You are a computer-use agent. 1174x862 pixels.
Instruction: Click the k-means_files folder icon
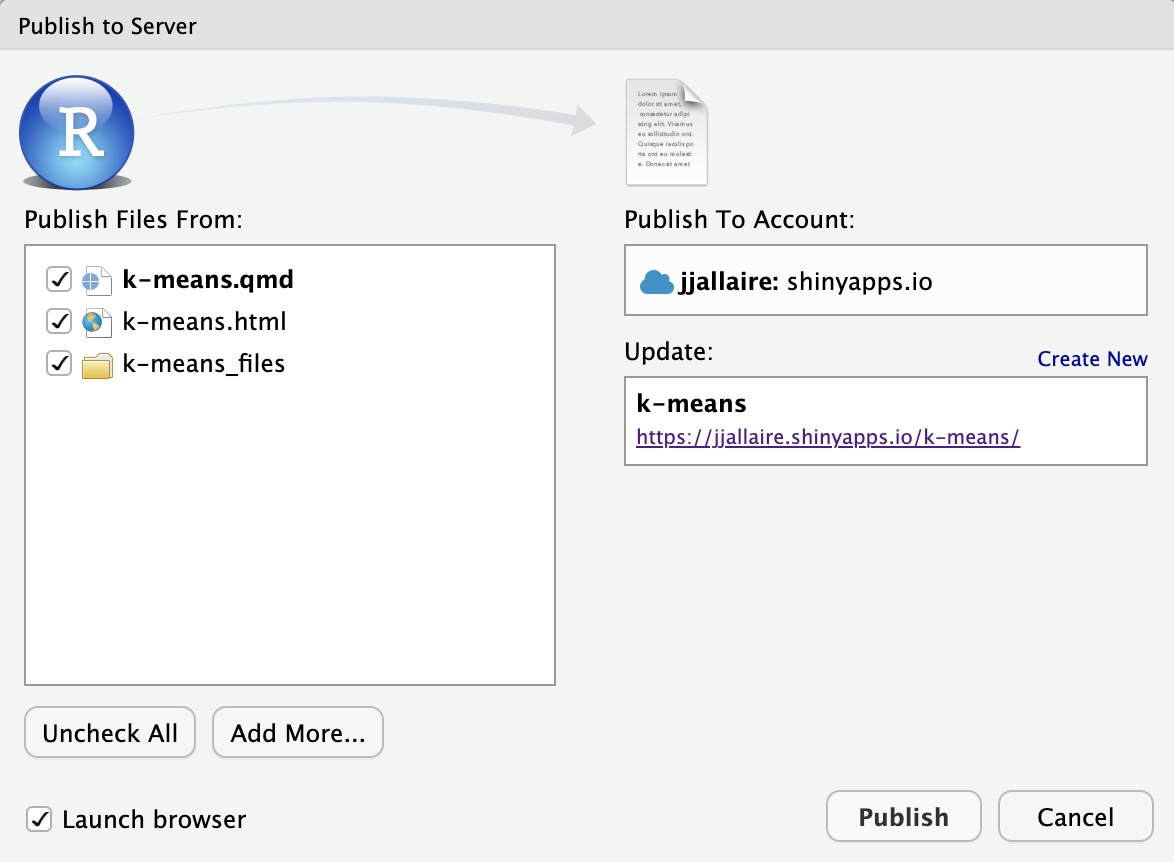[x=96, y=365]
